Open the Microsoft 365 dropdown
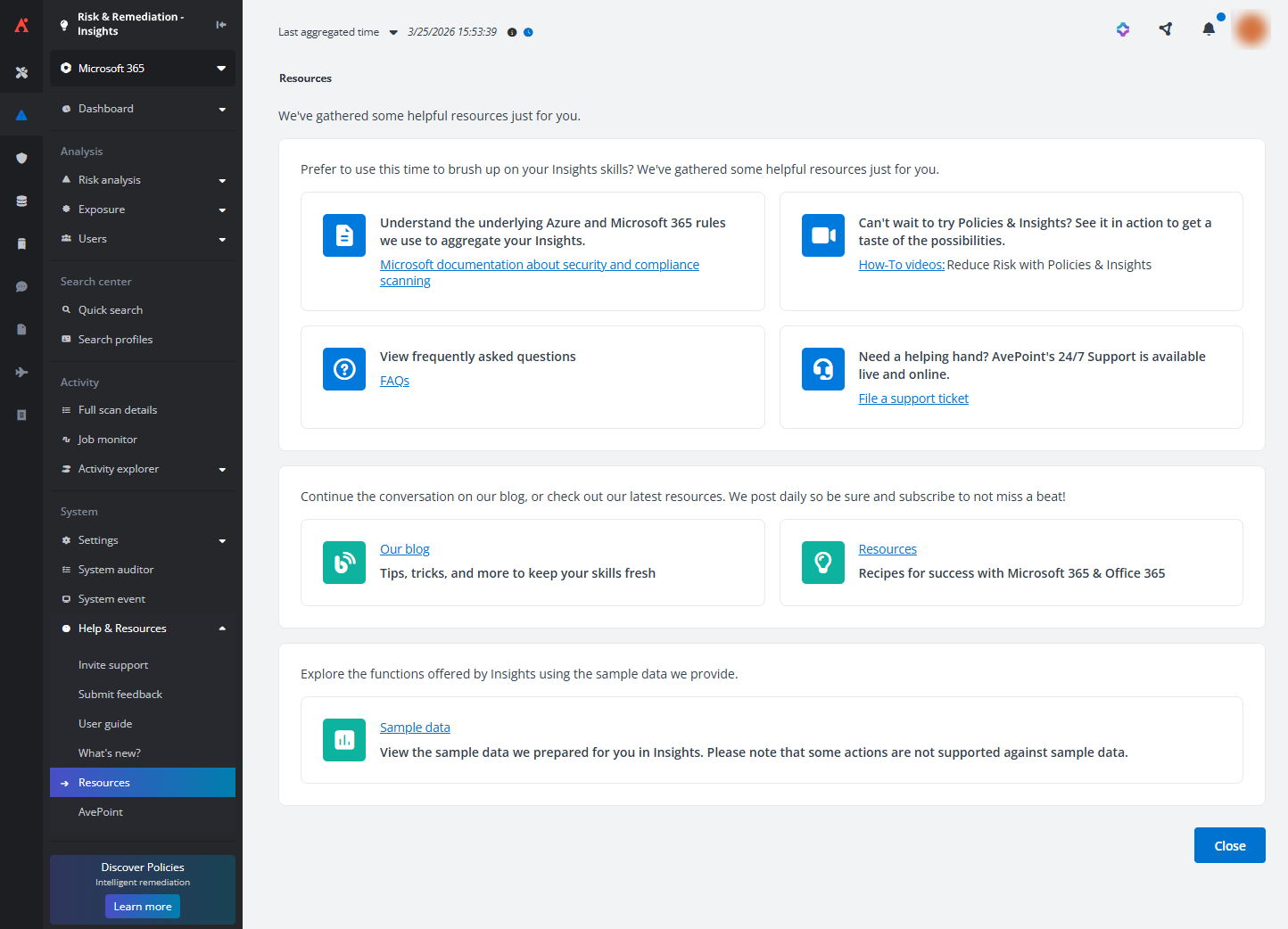The image size is (1288, 929). (143, 69)
